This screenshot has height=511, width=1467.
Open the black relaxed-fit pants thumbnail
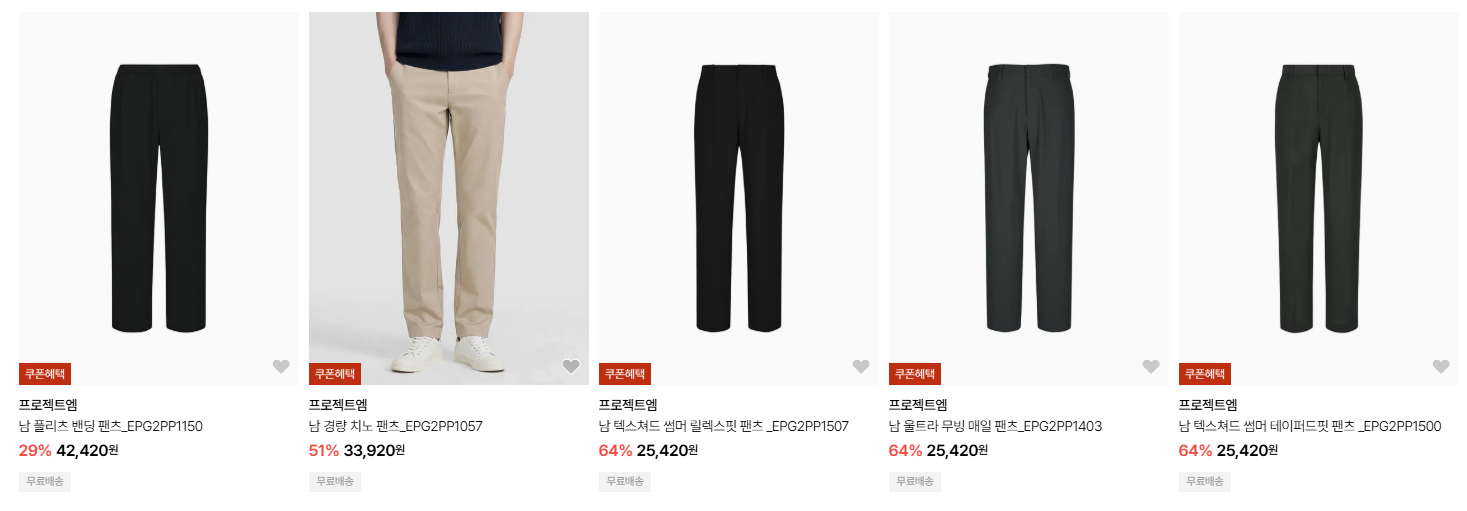(x=739, y=198)
